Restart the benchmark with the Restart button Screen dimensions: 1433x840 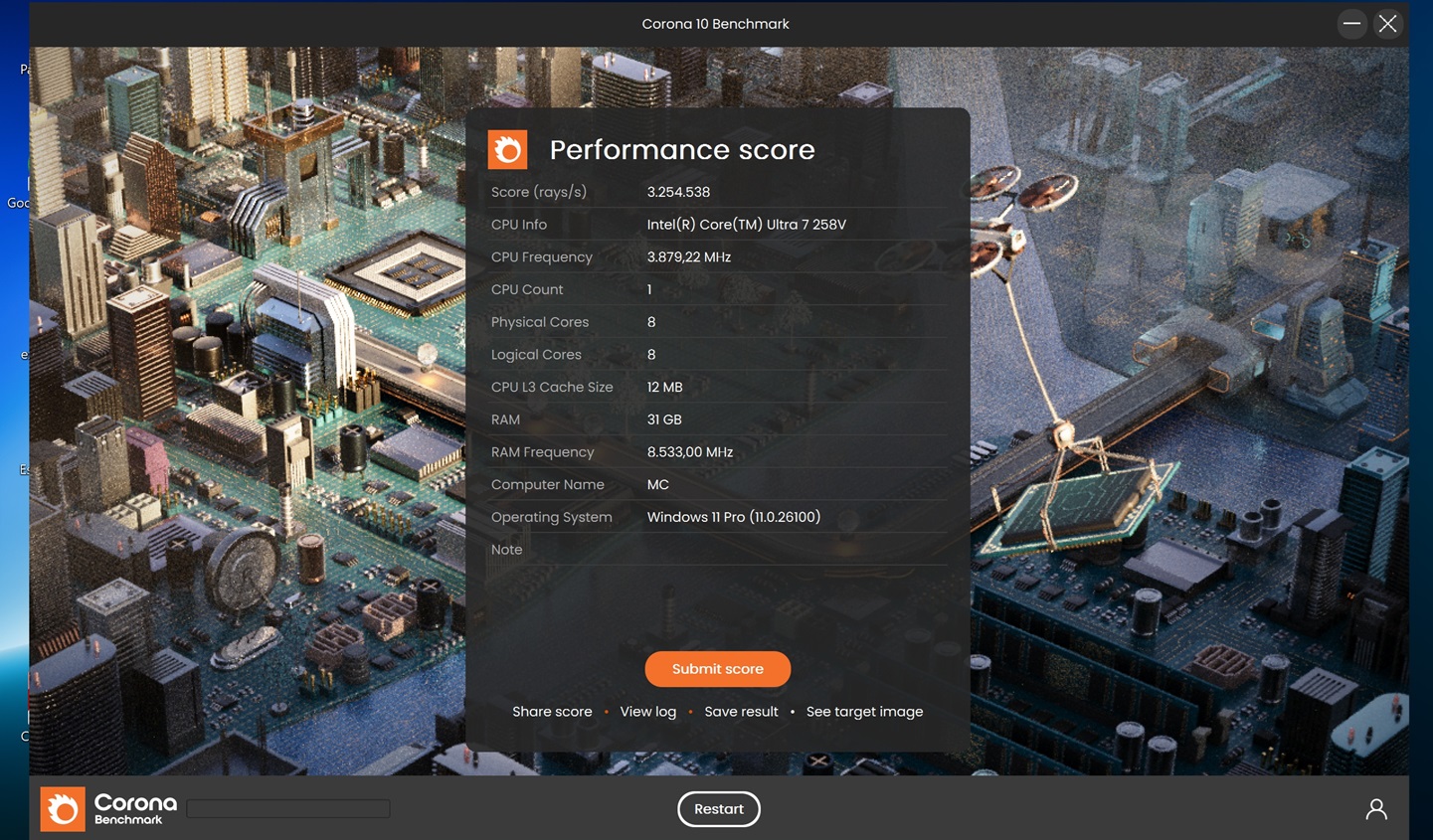pos(718,809)
